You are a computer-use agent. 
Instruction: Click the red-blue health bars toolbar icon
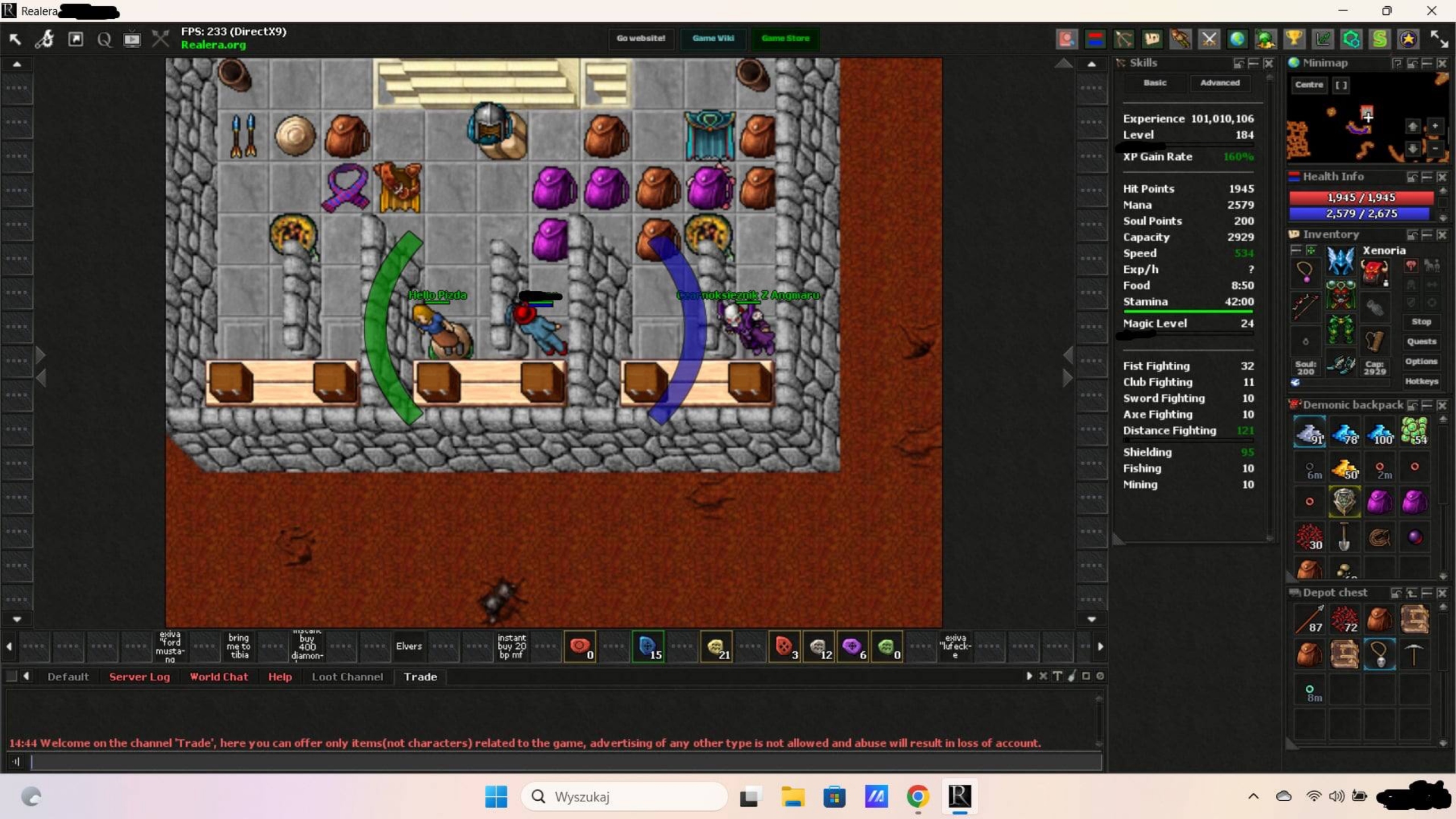(1095, 39)
